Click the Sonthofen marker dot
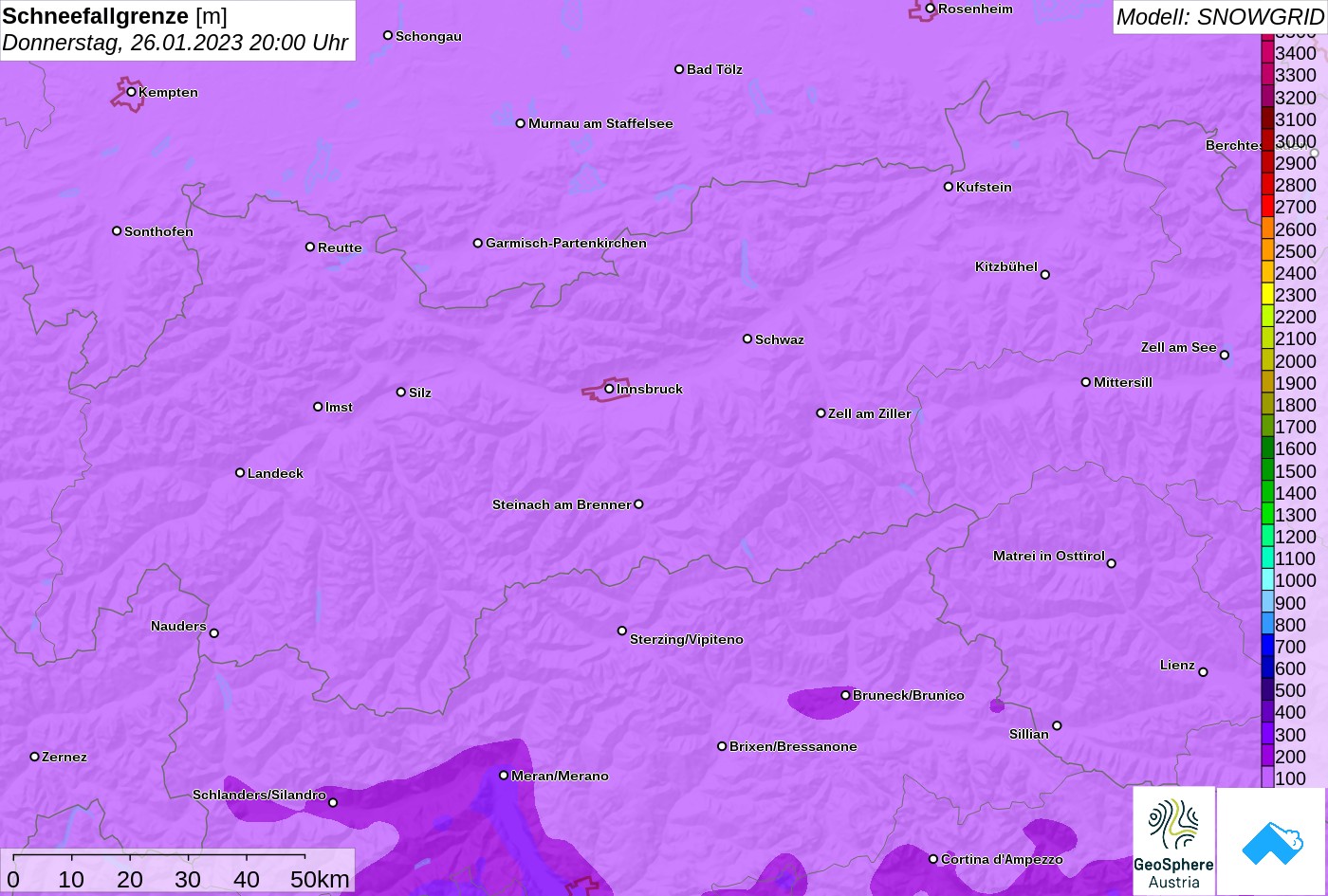 (117, 231)
